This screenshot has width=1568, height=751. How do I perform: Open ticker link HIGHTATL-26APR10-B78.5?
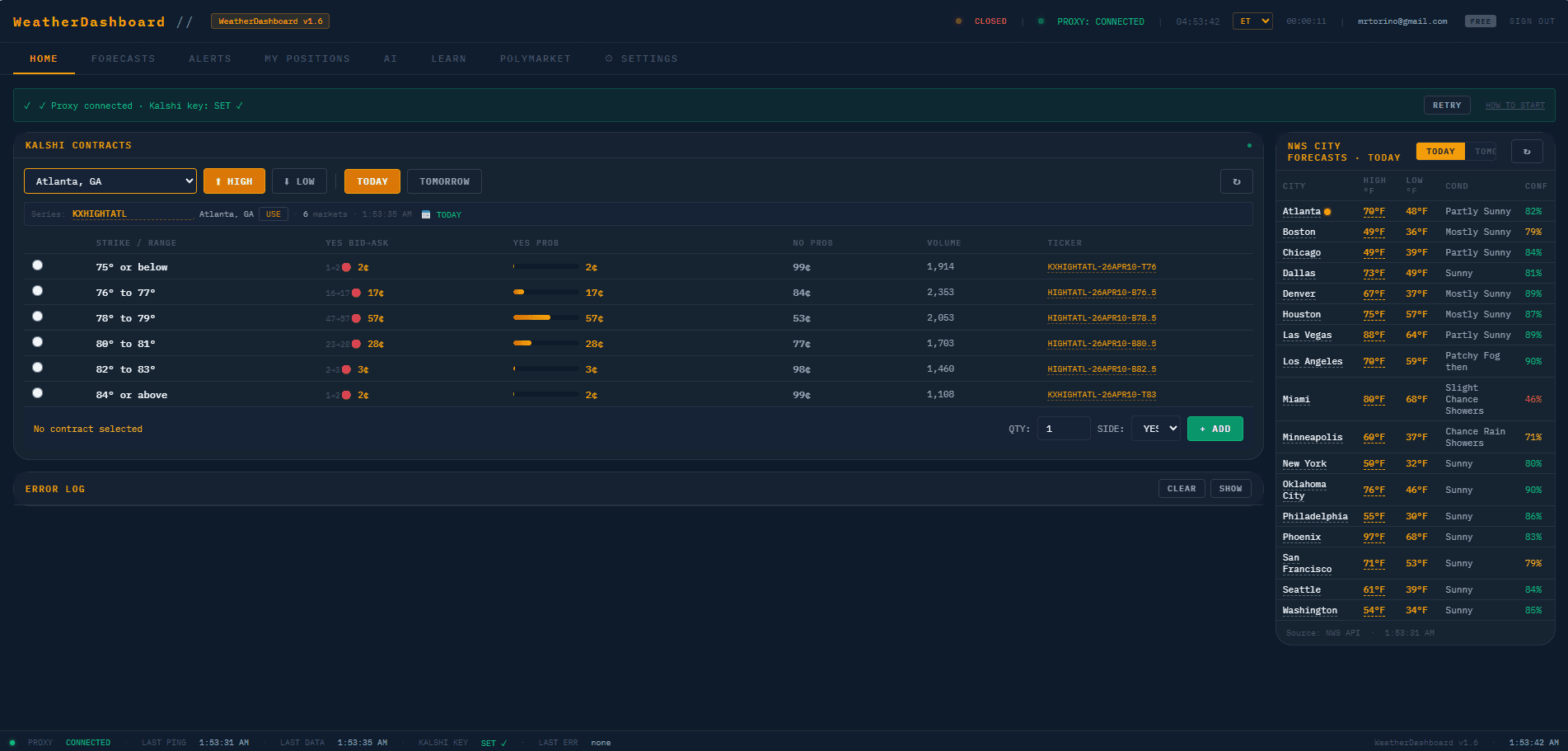click(x=1102, y=318)
